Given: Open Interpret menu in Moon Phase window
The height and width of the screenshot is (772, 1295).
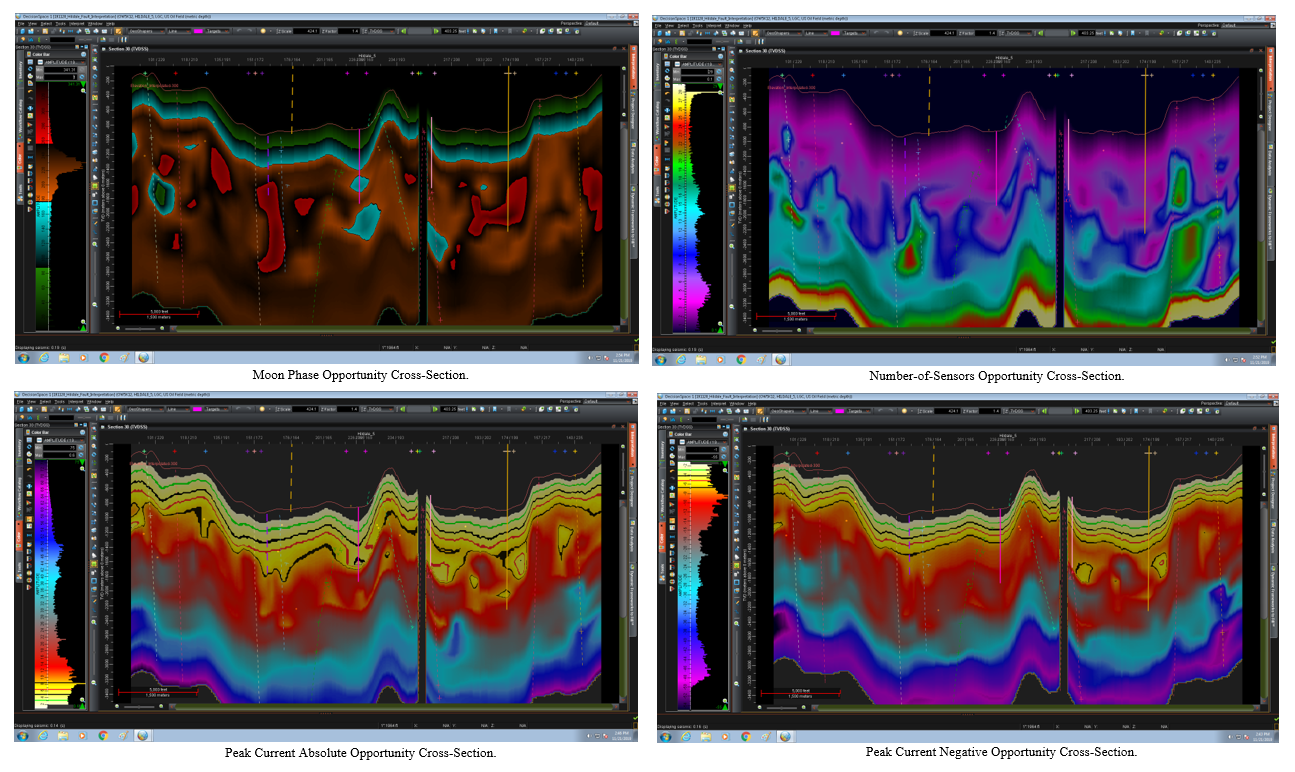Looking at the screenshot, I should click(76, 24).
